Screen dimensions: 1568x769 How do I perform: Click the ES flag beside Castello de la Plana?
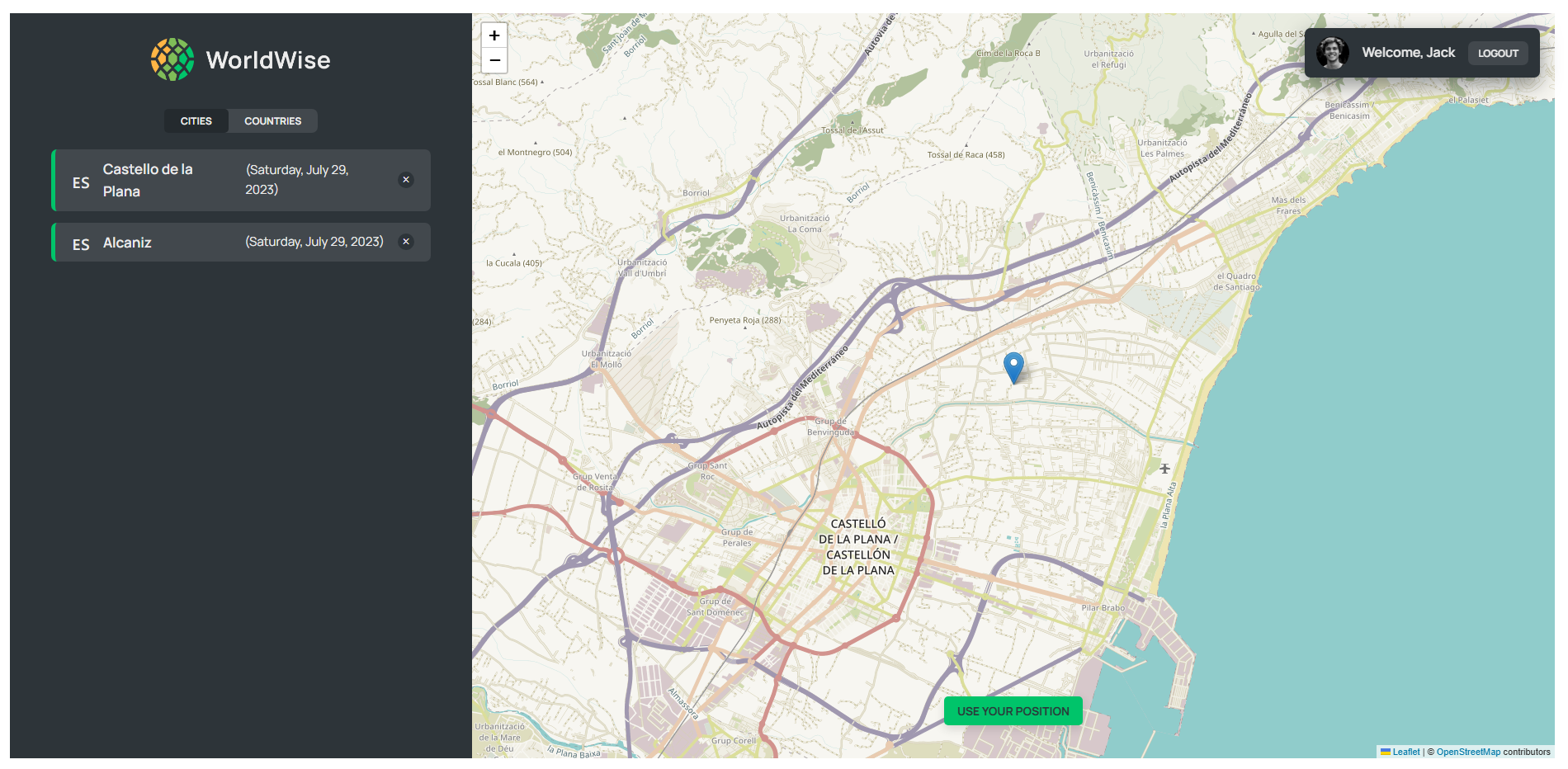[81, 182]
